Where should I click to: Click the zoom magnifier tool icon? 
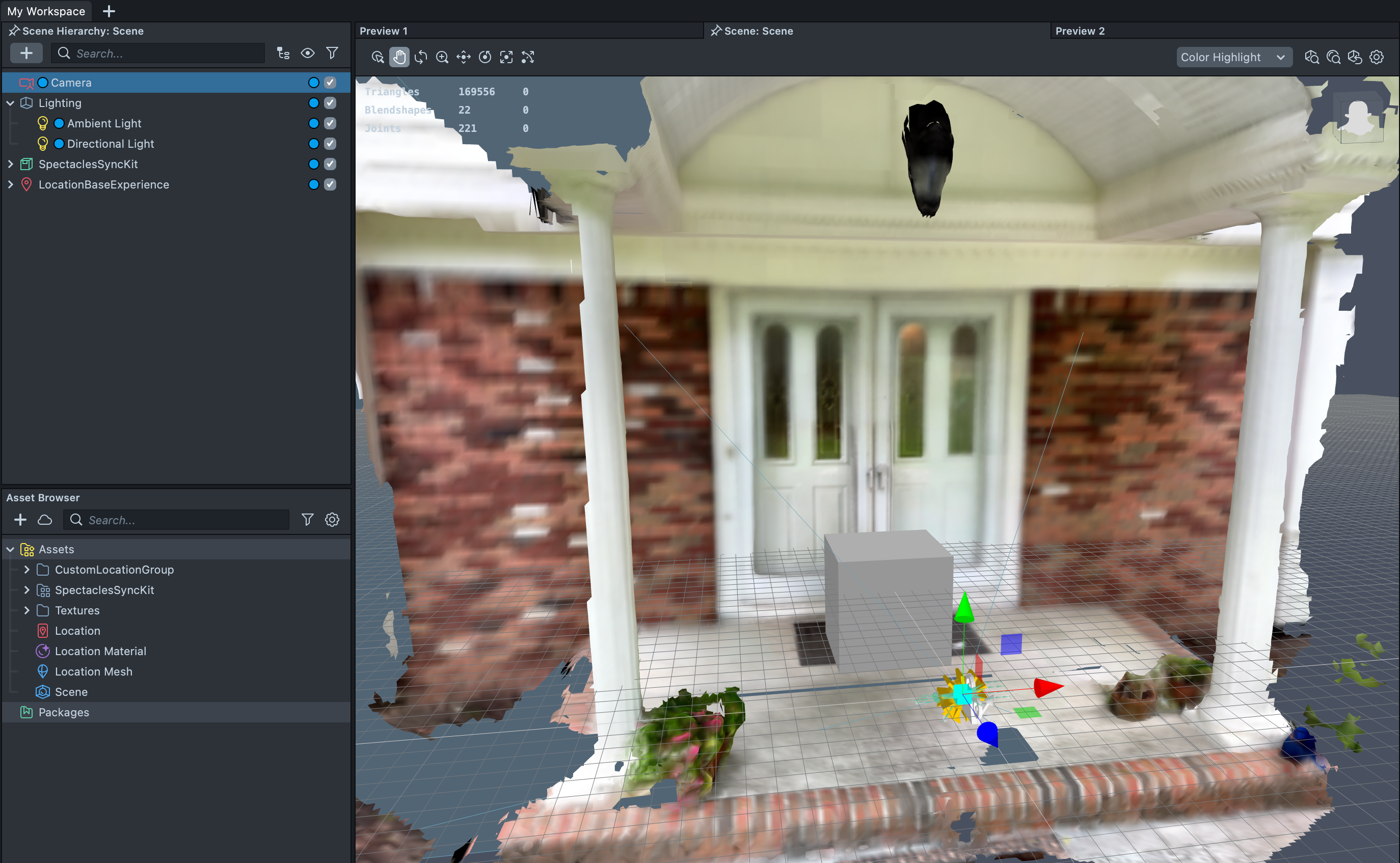point(442,57)
